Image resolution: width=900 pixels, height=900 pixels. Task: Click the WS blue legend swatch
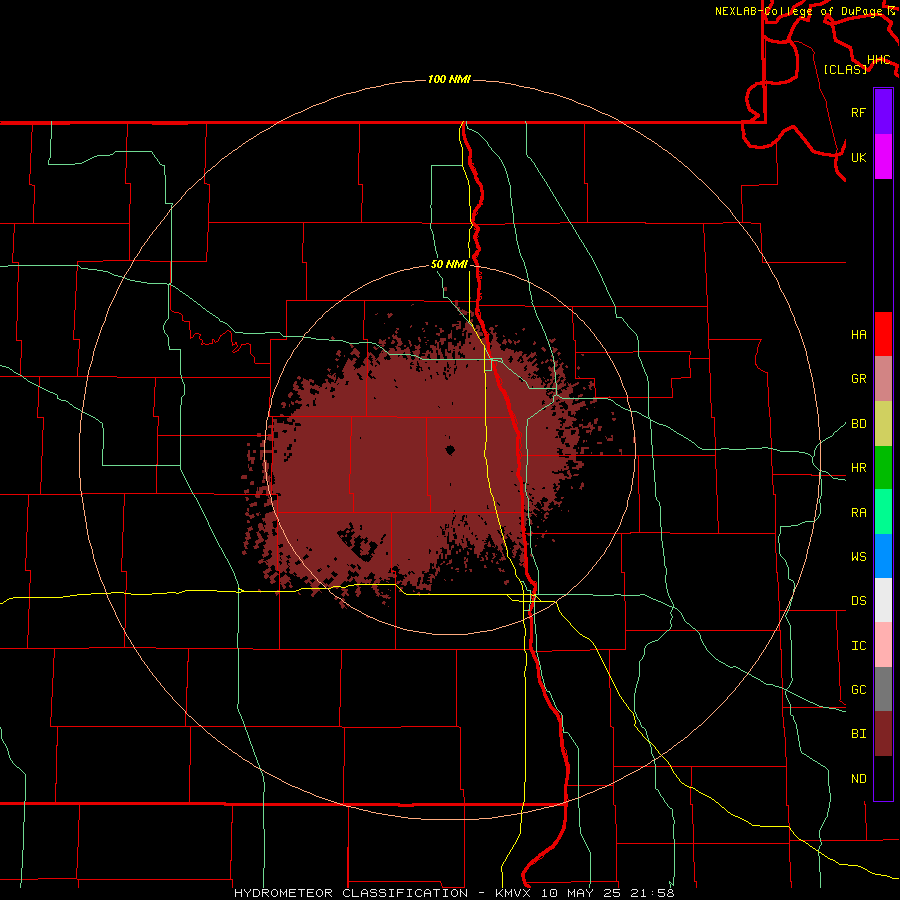883,556
